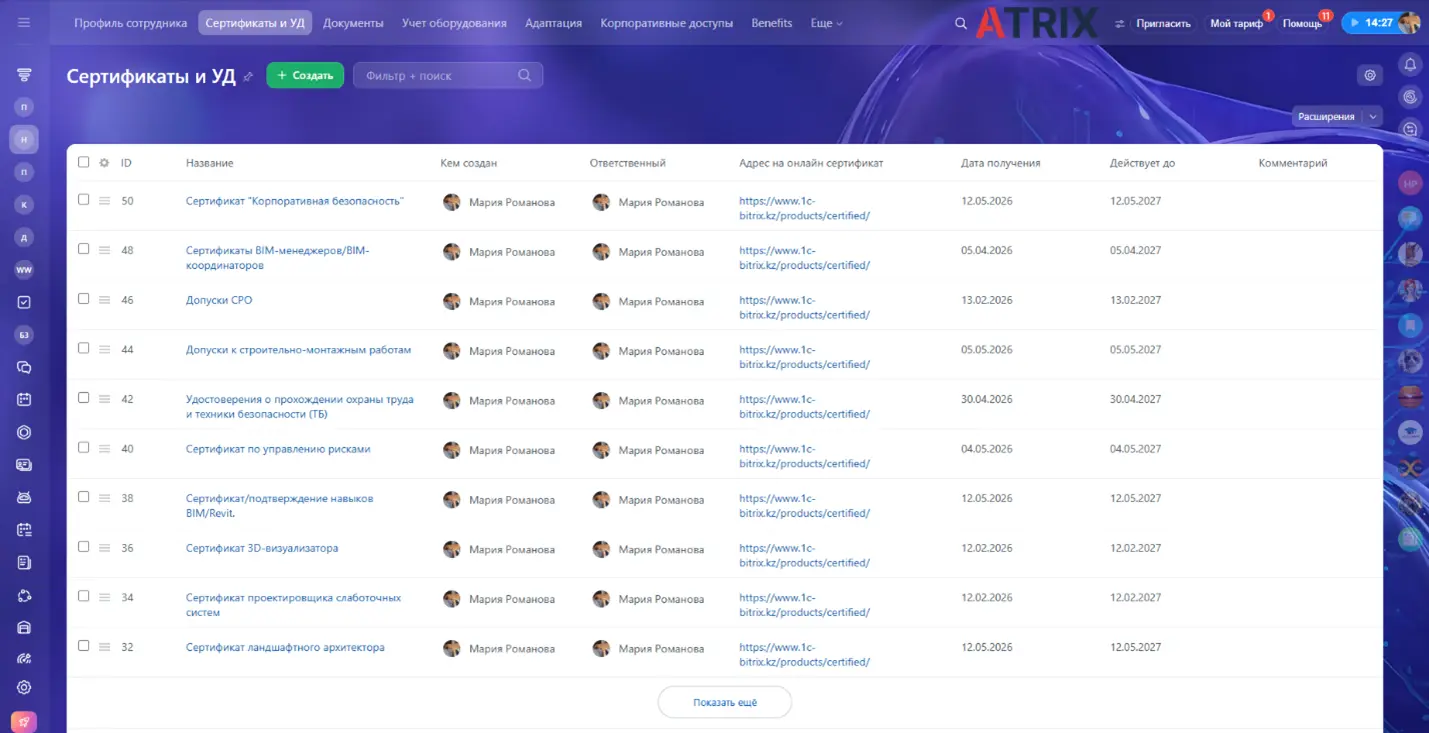Viewport: 1429px width, 733px height.
Task: Click inside the Фильтр + поиск field
Action: pyautogui.click(x=448, y=75)
